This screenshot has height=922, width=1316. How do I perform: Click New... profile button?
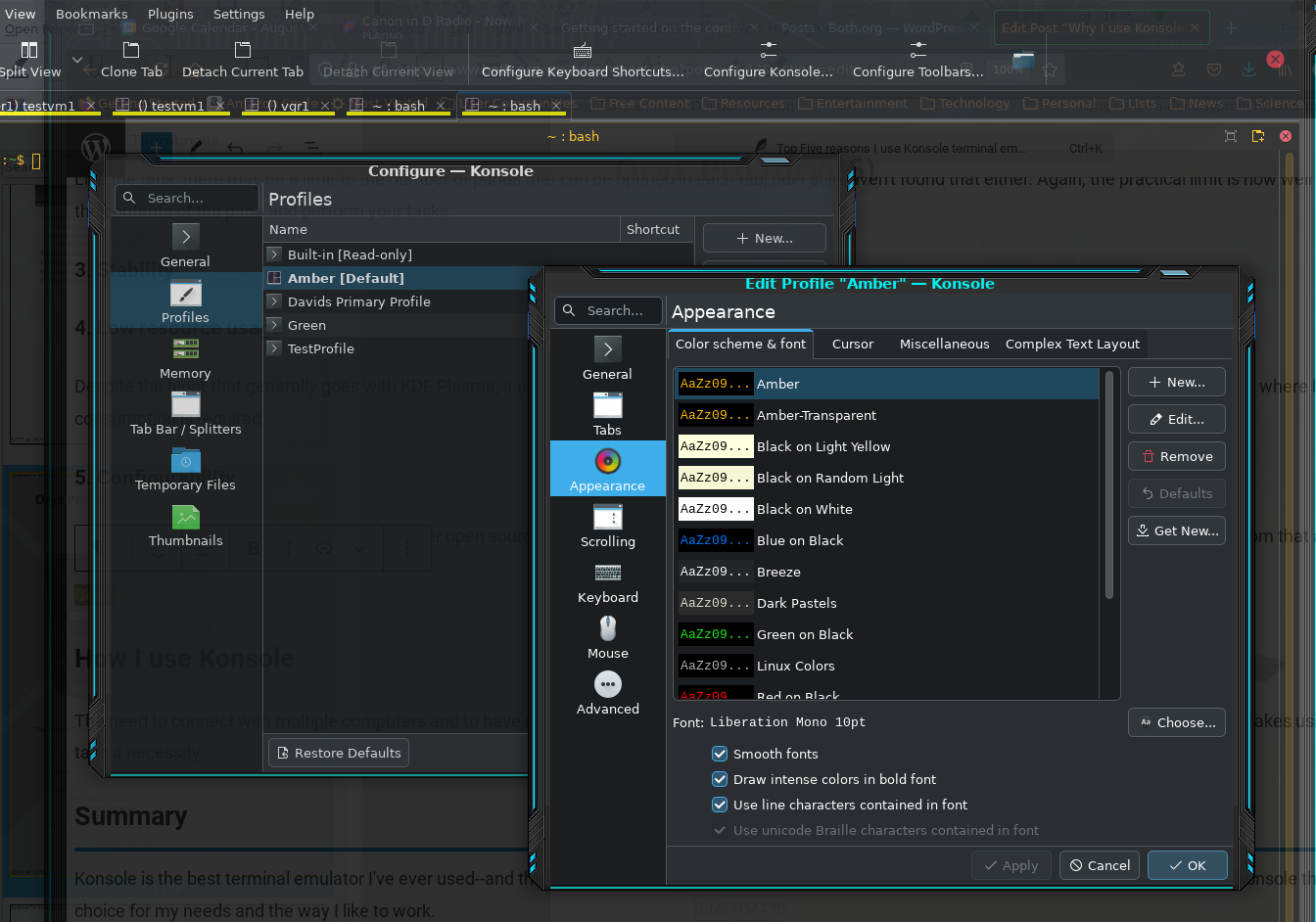[x=764, y=238]
